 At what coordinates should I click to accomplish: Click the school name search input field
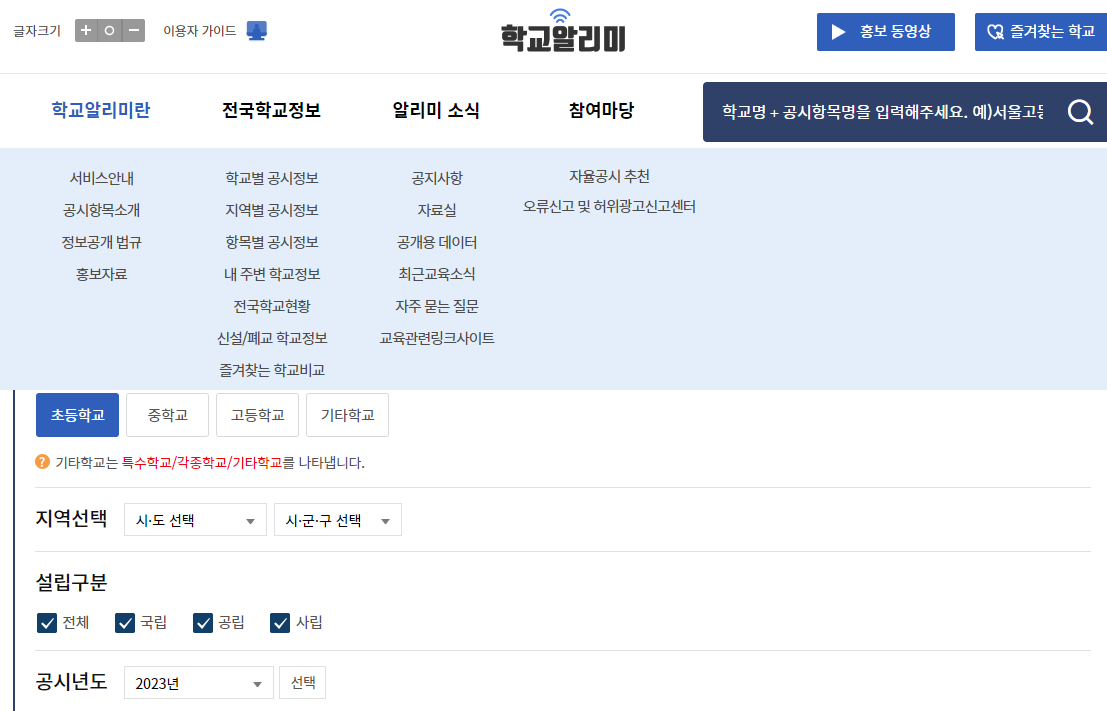point(880,112)
